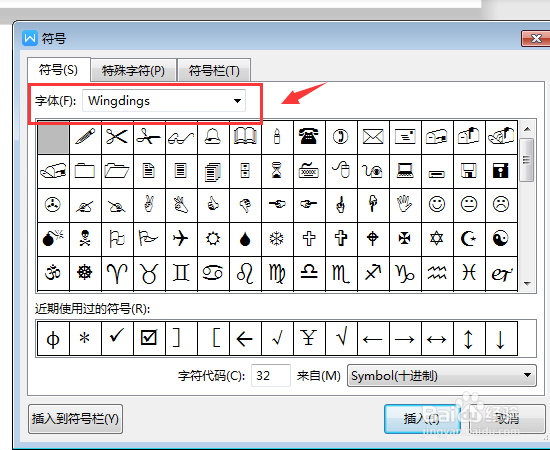Viewport: 550px width, 450px height.
Task: Click the 插入(I) button
Action: (x=422, y=419)
